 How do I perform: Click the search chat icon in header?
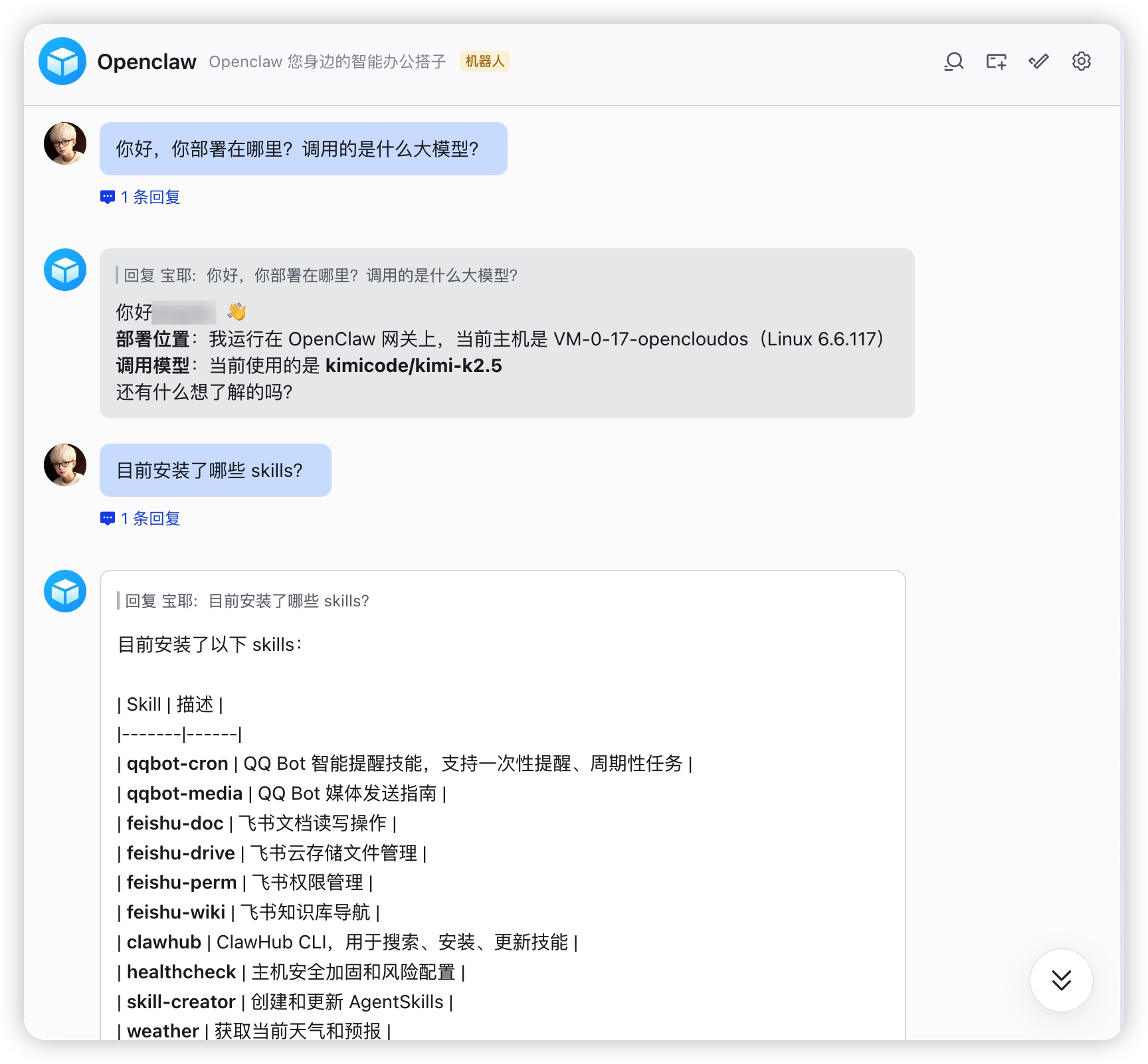pos(954,61)
